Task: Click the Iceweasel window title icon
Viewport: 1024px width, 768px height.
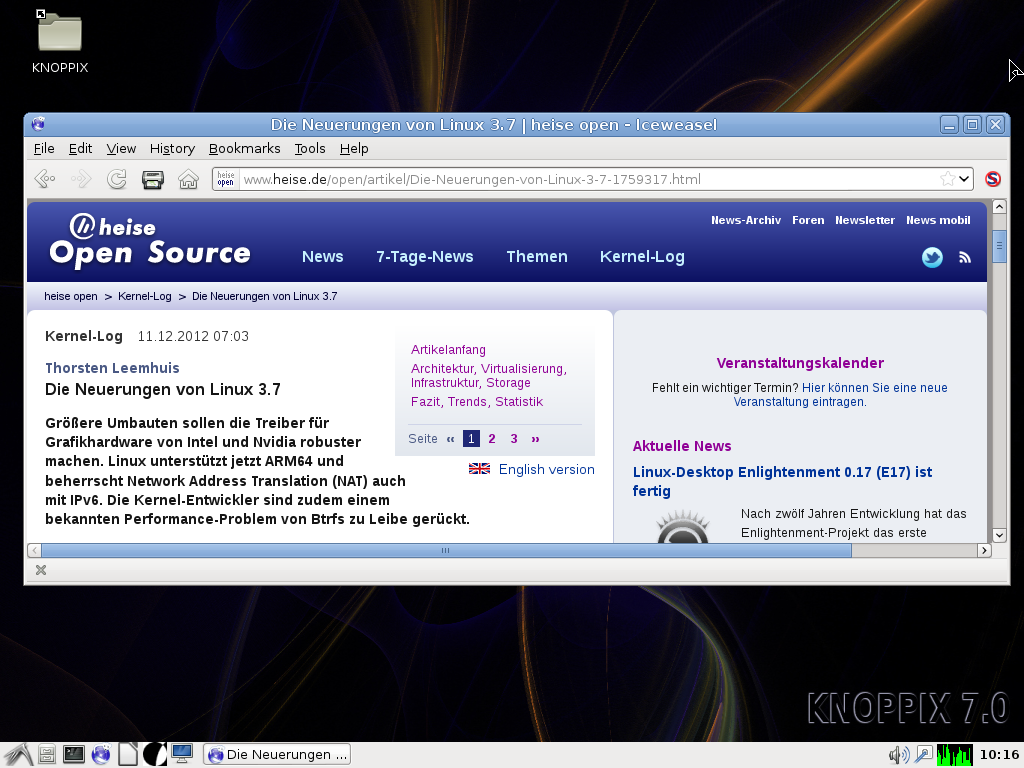Action: (x=39, y=124)
